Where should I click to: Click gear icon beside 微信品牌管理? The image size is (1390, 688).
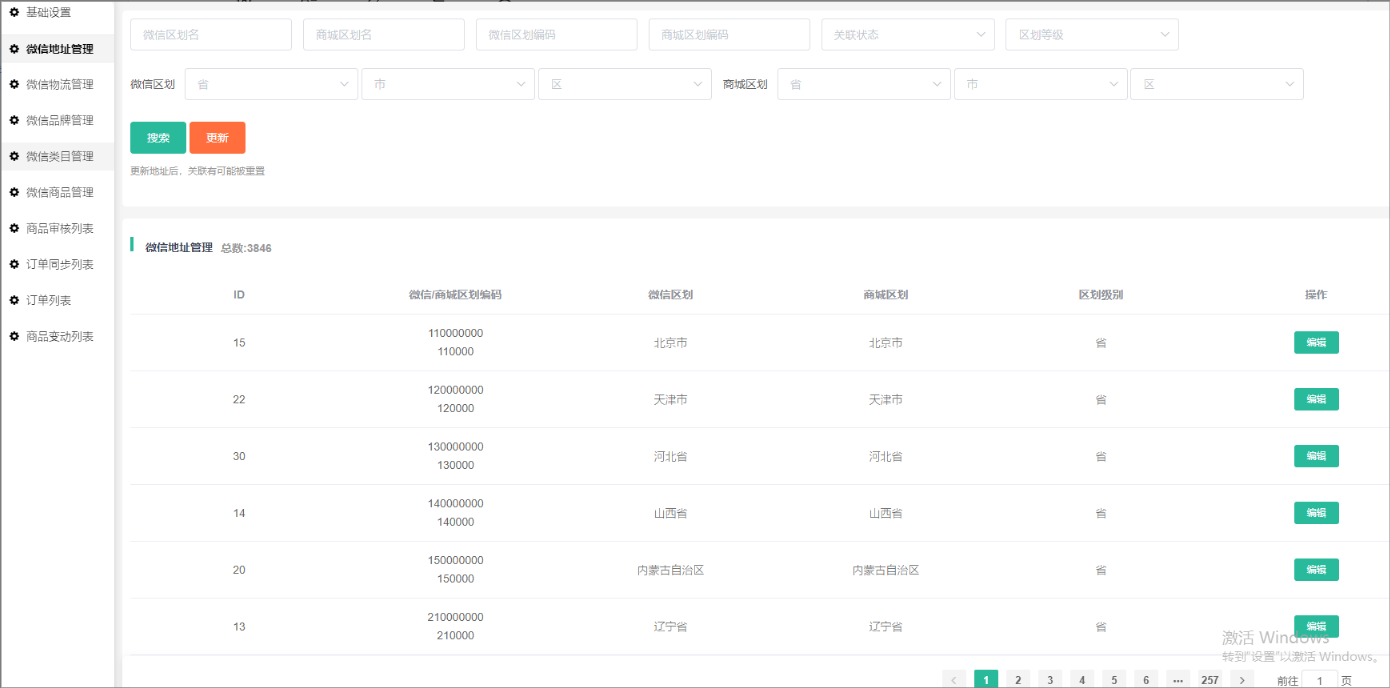pos(14,120)
